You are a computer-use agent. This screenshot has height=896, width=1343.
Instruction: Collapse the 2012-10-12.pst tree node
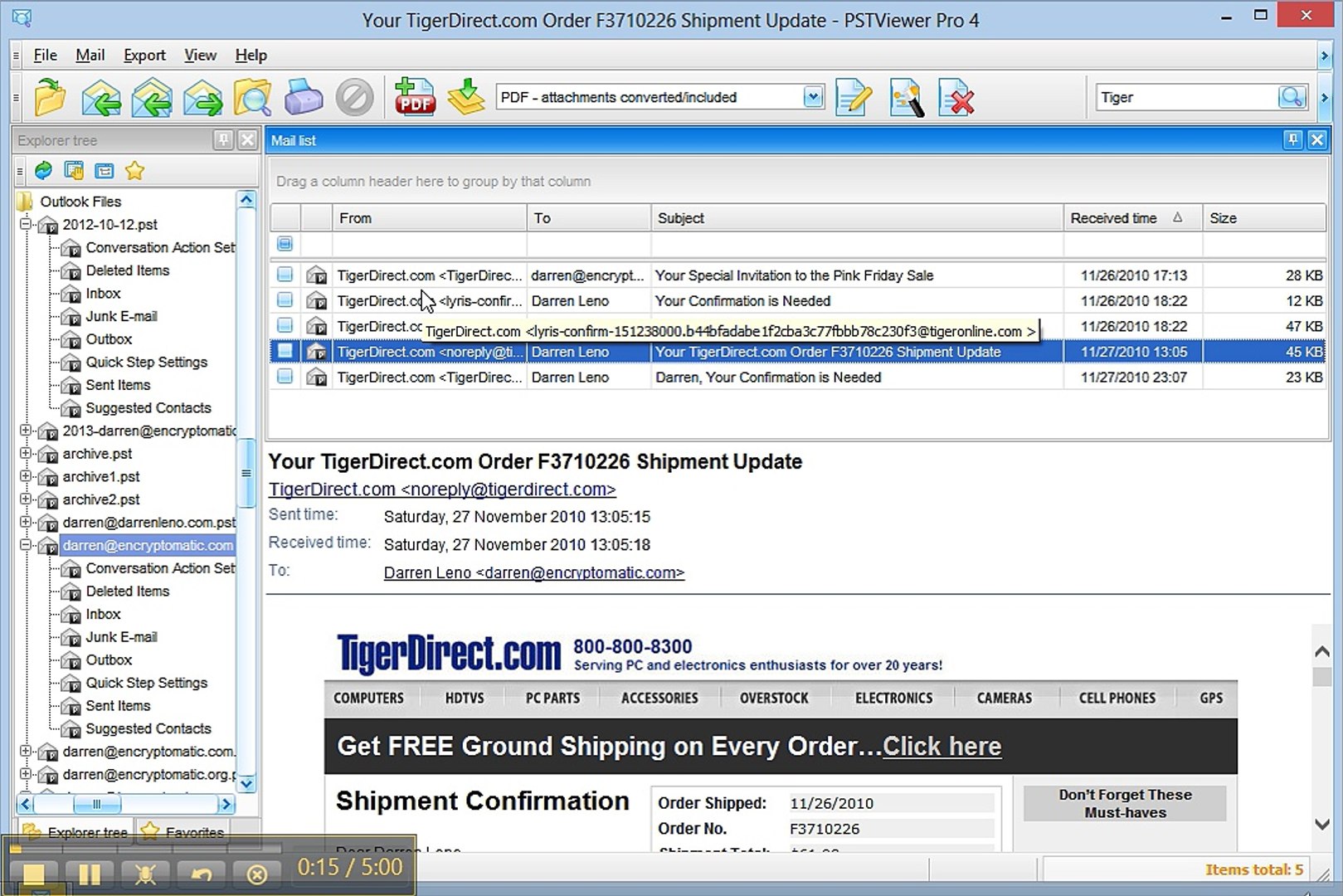(24, 224)
